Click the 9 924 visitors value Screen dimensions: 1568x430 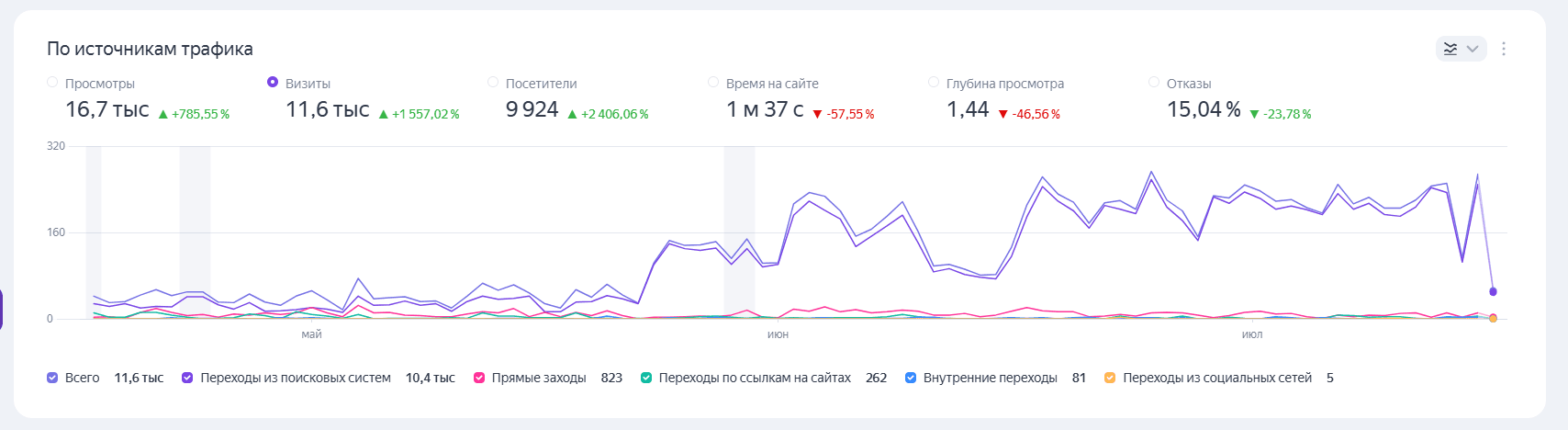click(x=532, y=110)
